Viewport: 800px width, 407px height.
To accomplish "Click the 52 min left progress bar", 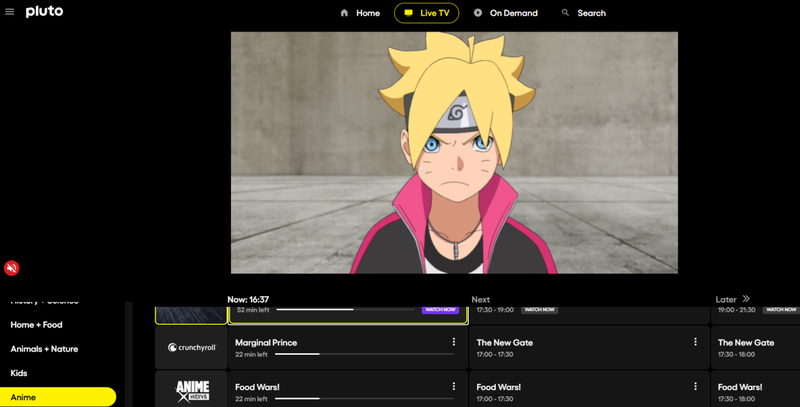I will 345,309.
